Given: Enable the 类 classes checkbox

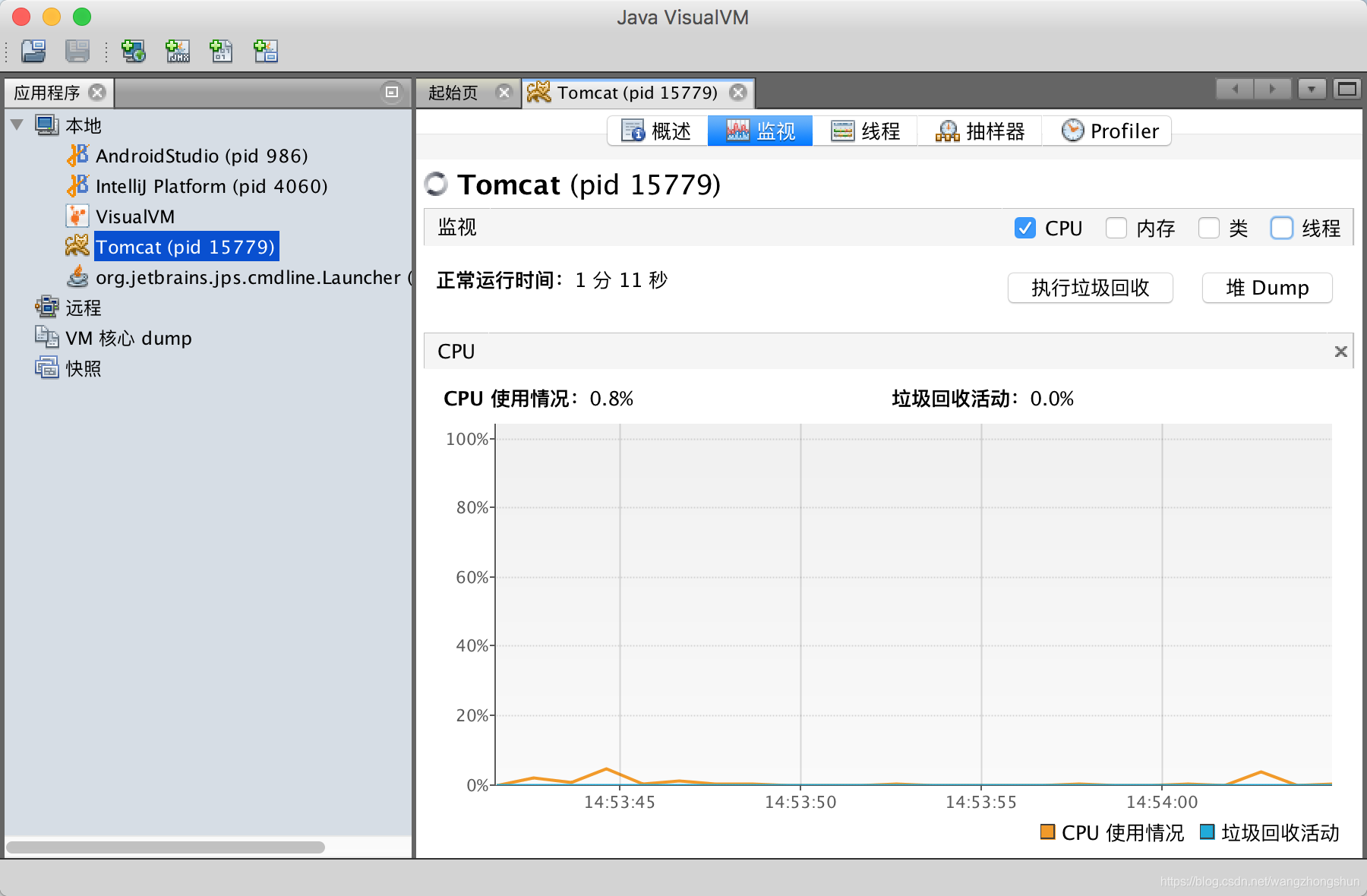Looking at the screenshot, I should [x=1208, y=228].
